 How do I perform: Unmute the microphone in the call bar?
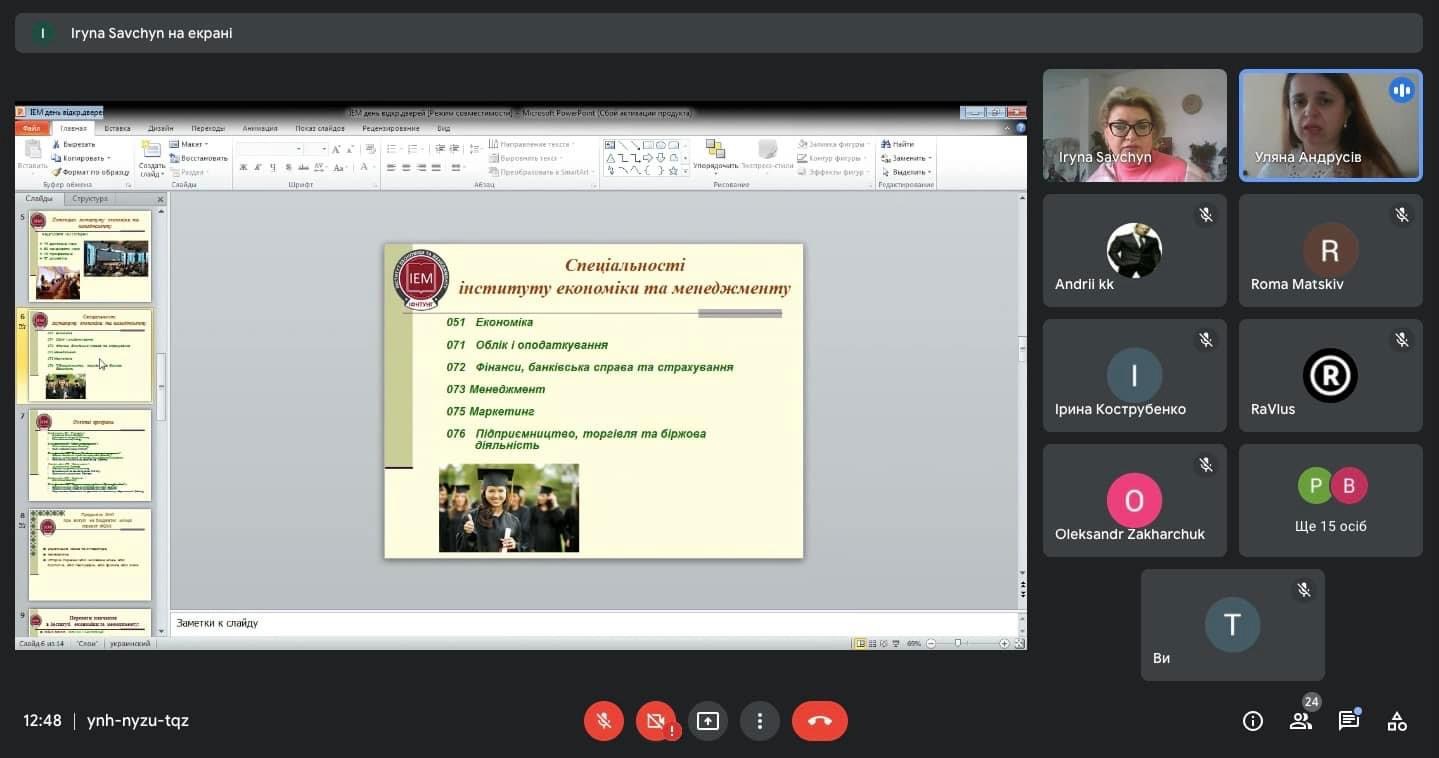pos(604,721)
